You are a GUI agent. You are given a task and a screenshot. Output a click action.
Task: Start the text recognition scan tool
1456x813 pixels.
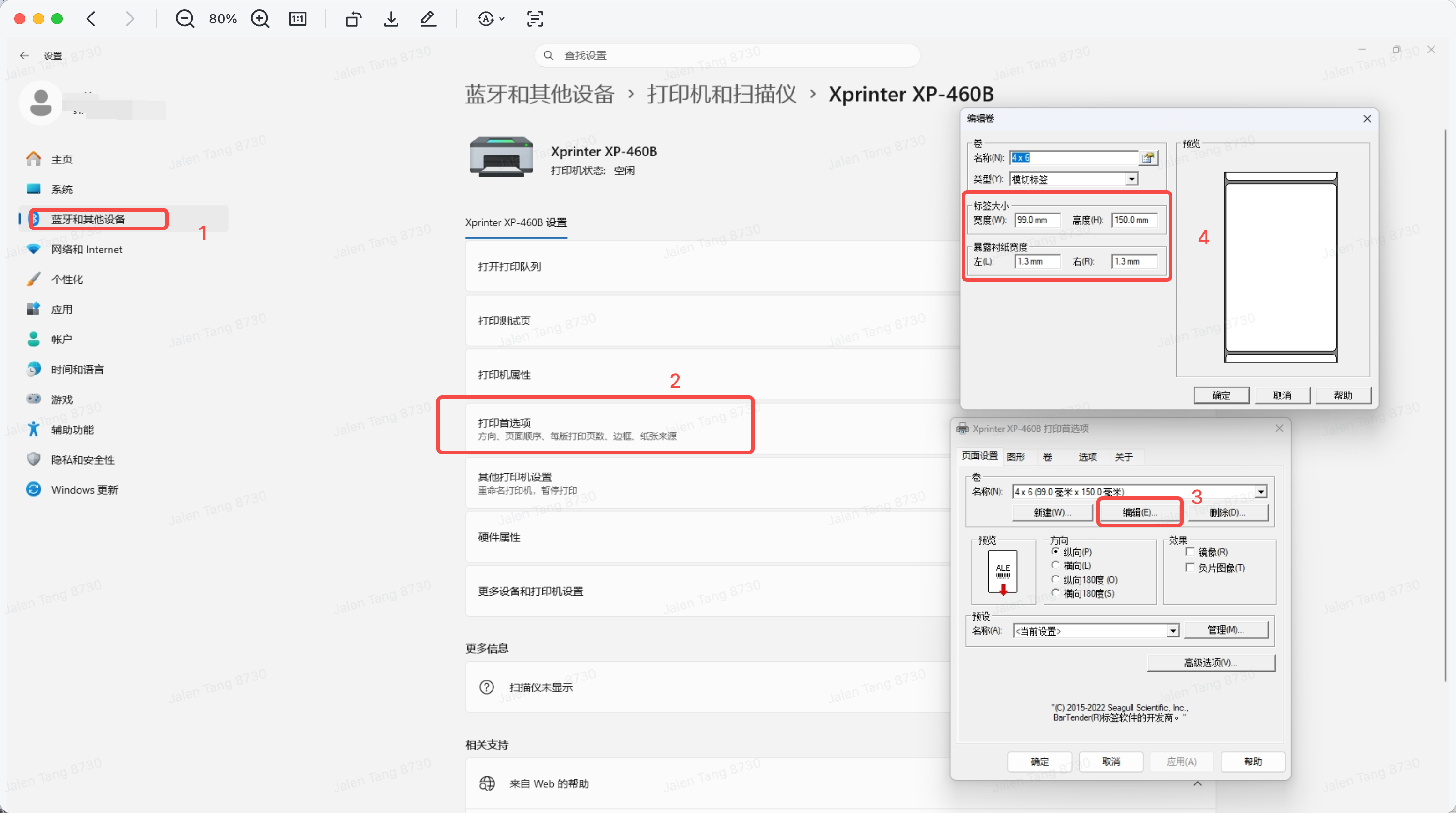click(535, 19)
